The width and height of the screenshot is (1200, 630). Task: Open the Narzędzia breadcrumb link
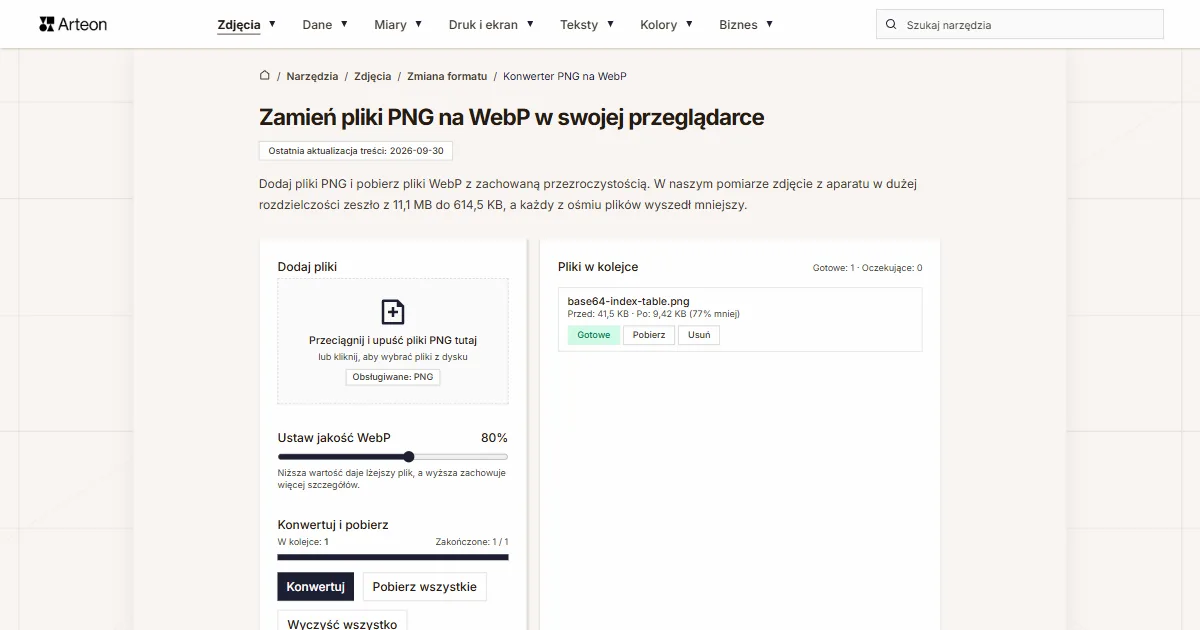click(x=312, y=76)
